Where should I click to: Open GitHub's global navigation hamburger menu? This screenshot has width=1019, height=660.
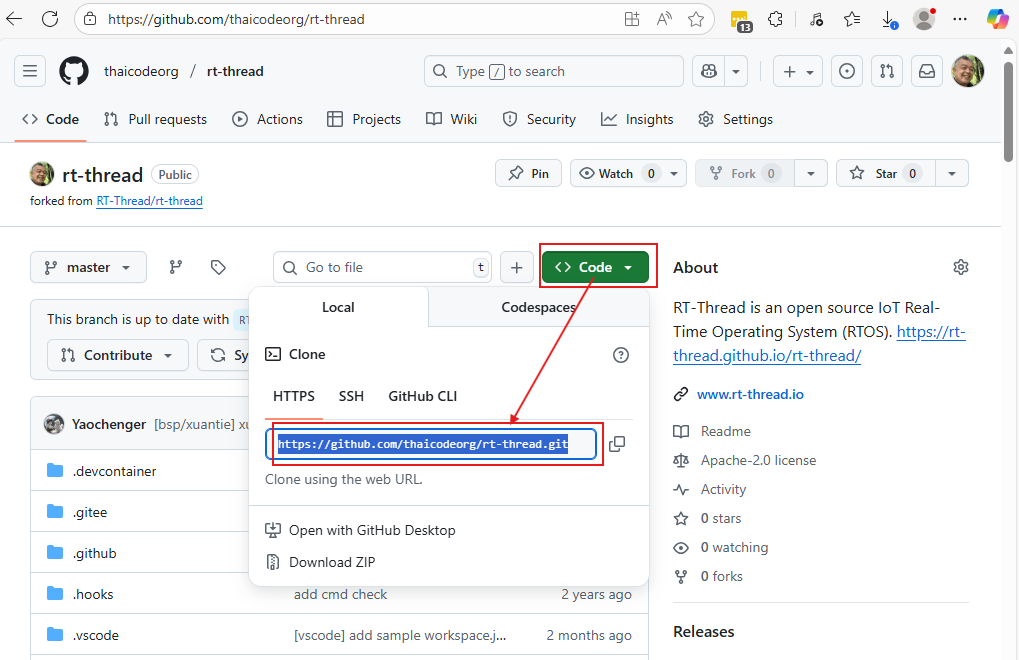point(29,70)
